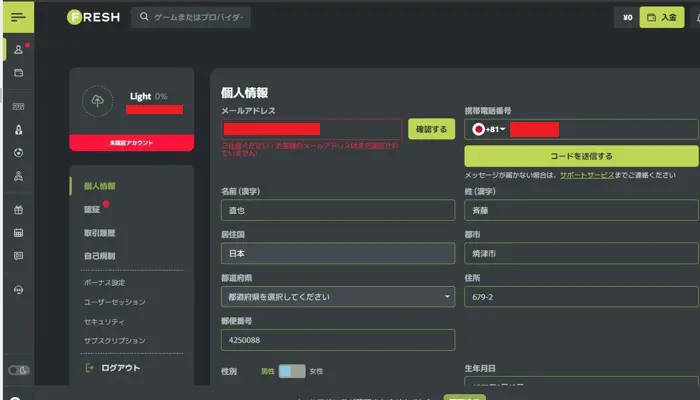Open the news card icon in sidebar
700x400 pixels.
pyautogui.click(x=18, y=256)
